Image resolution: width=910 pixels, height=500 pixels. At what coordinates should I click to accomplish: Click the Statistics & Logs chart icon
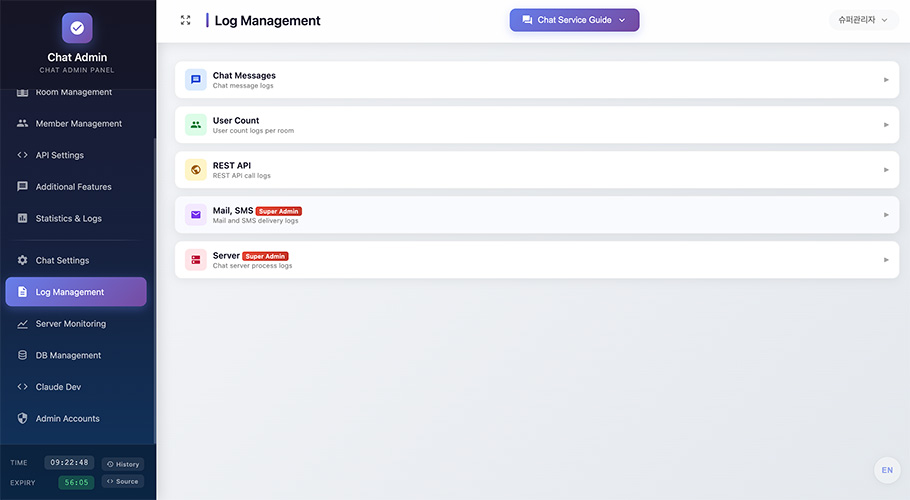point(22,218)
